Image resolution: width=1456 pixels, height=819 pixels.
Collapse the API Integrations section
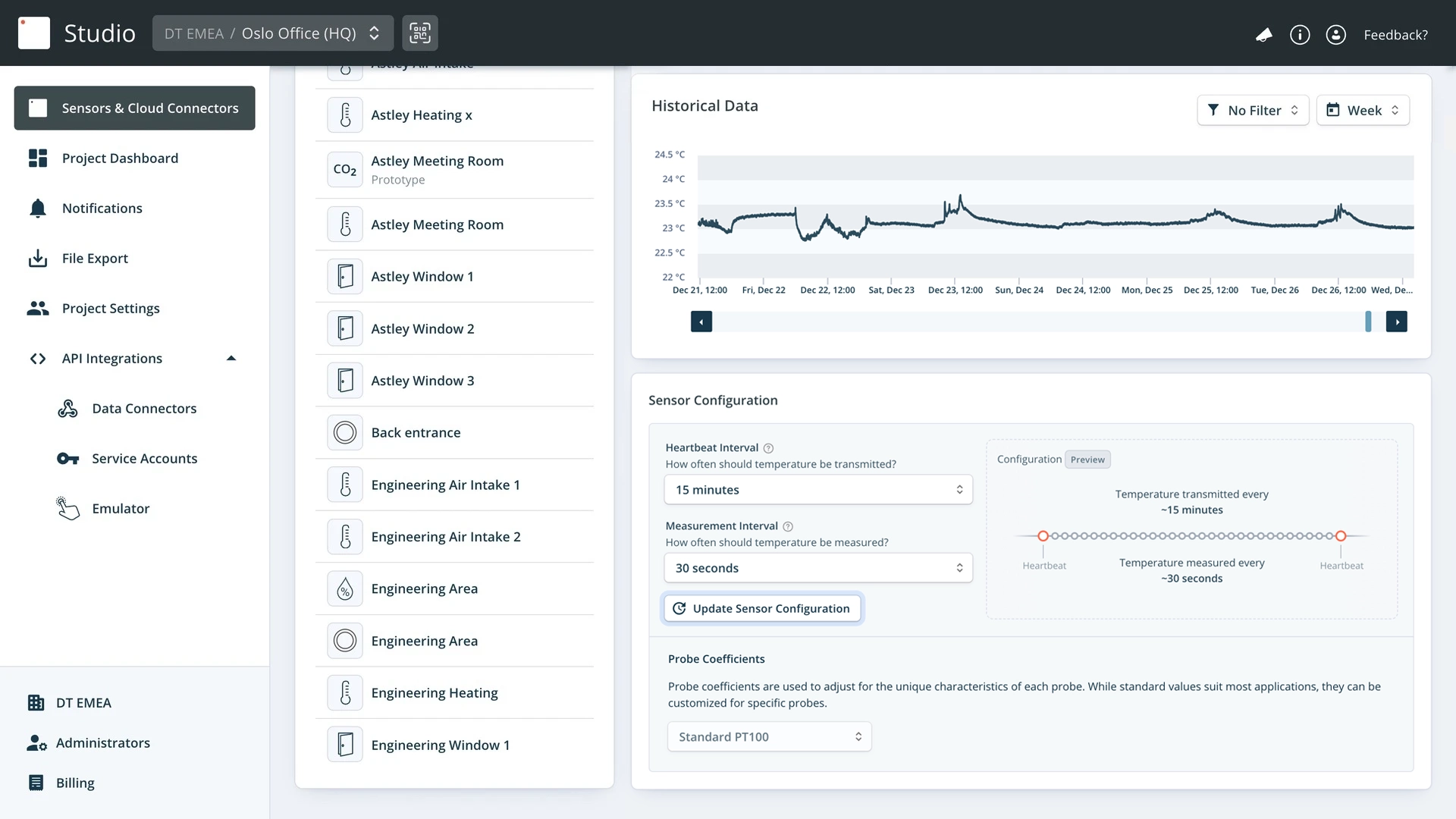pos(231,358)
